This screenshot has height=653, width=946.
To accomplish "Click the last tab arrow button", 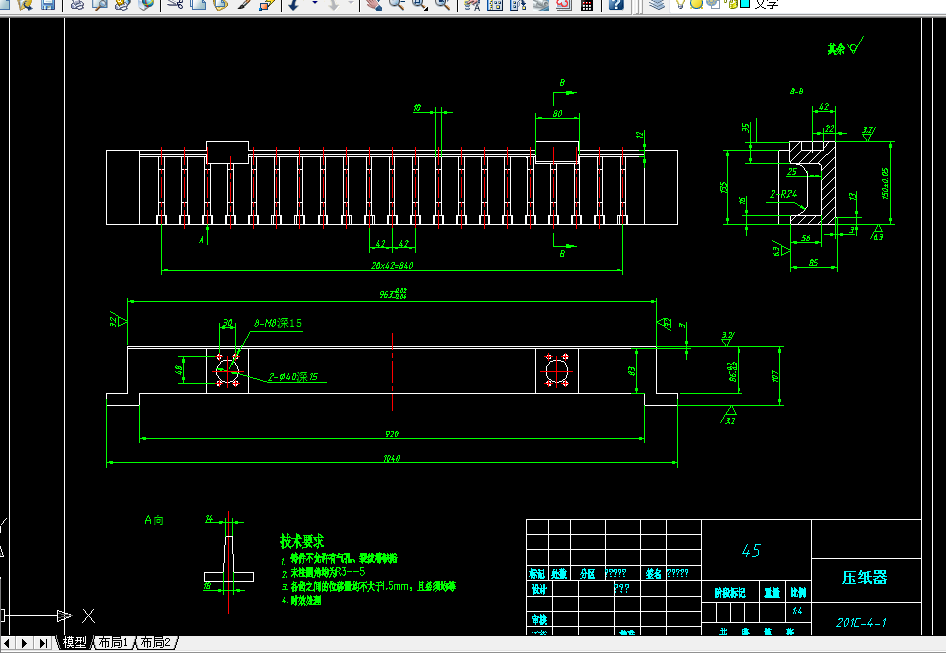I will (x=43, y=643).
